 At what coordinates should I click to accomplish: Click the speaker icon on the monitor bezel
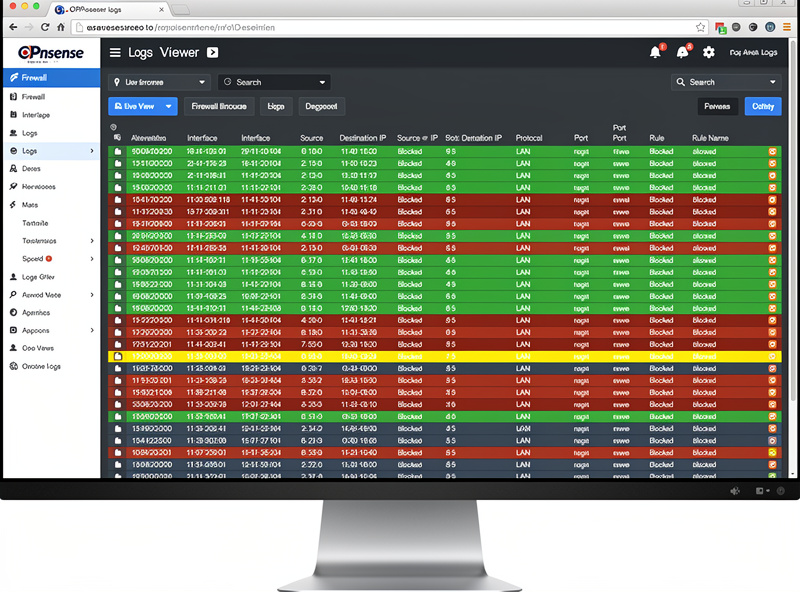pos(735,491)
